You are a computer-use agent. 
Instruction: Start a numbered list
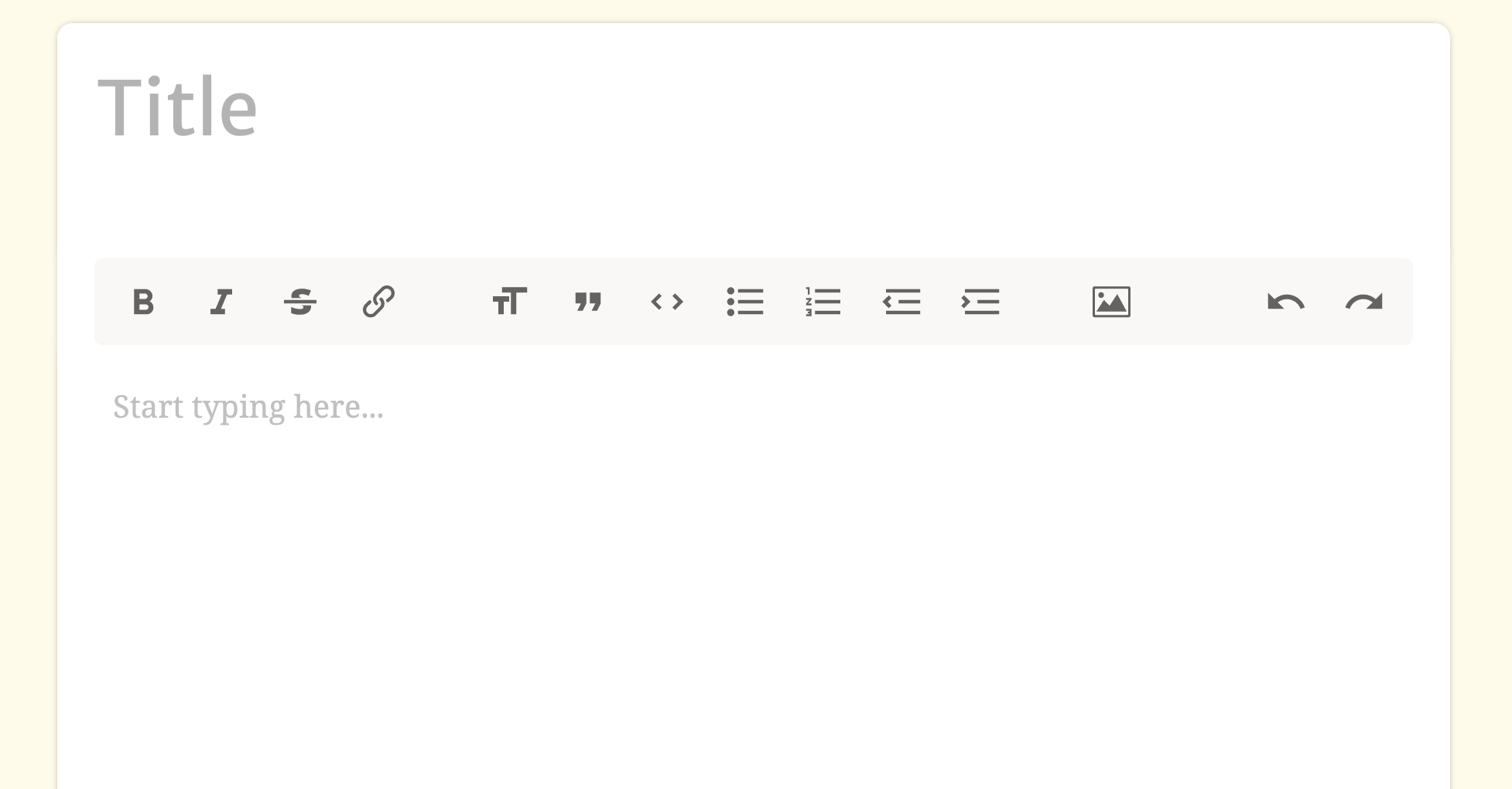(823, 302)
